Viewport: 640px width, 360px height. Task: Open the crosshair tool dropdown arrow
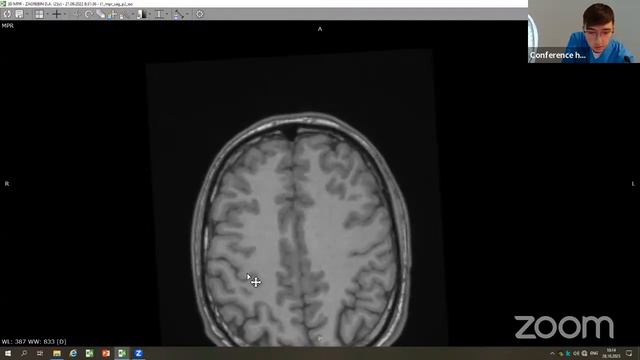point(65,14)
